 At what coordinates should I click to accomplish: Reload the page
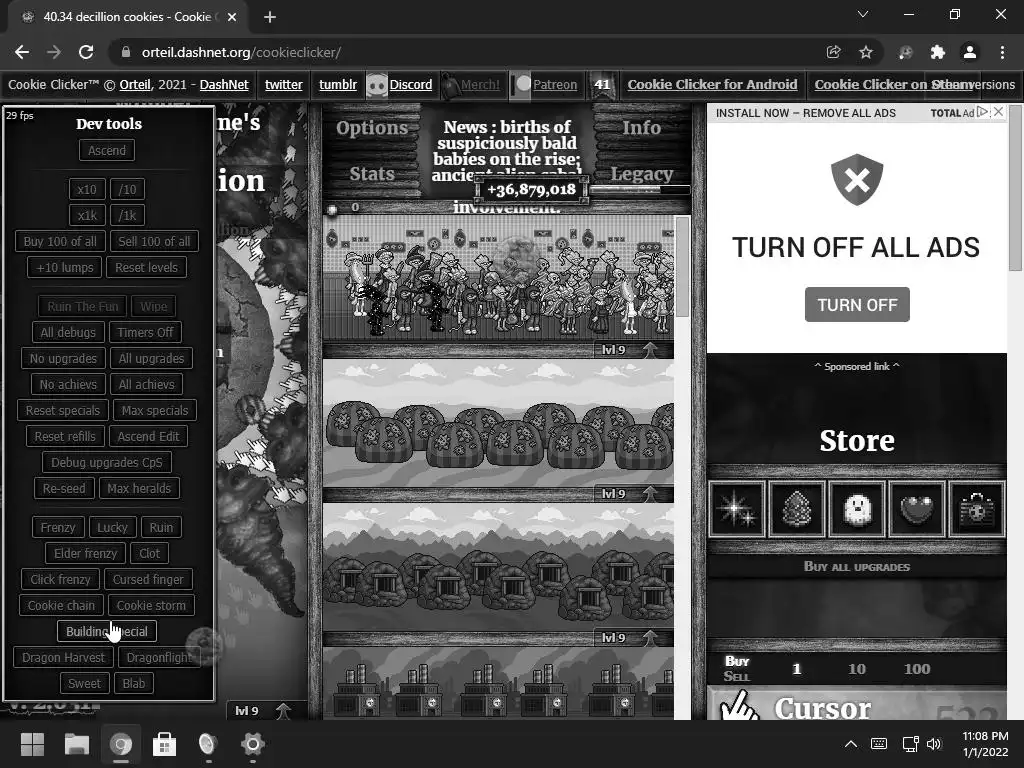coord(86,52)
